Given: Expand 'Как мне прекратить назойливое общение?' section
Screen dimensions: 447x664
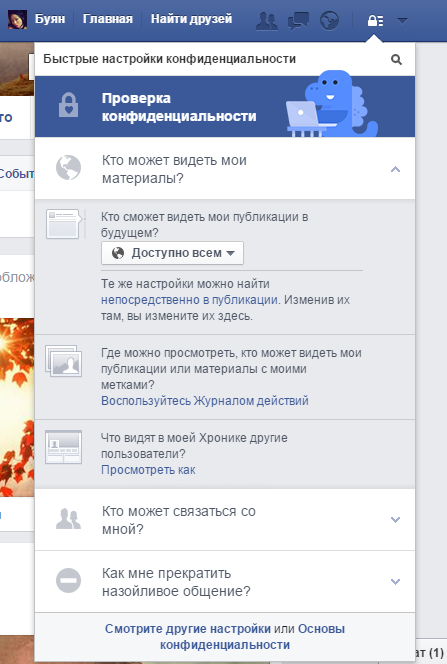Looking at the screenshot, I should pyautogui.click(x=225, y=581).
